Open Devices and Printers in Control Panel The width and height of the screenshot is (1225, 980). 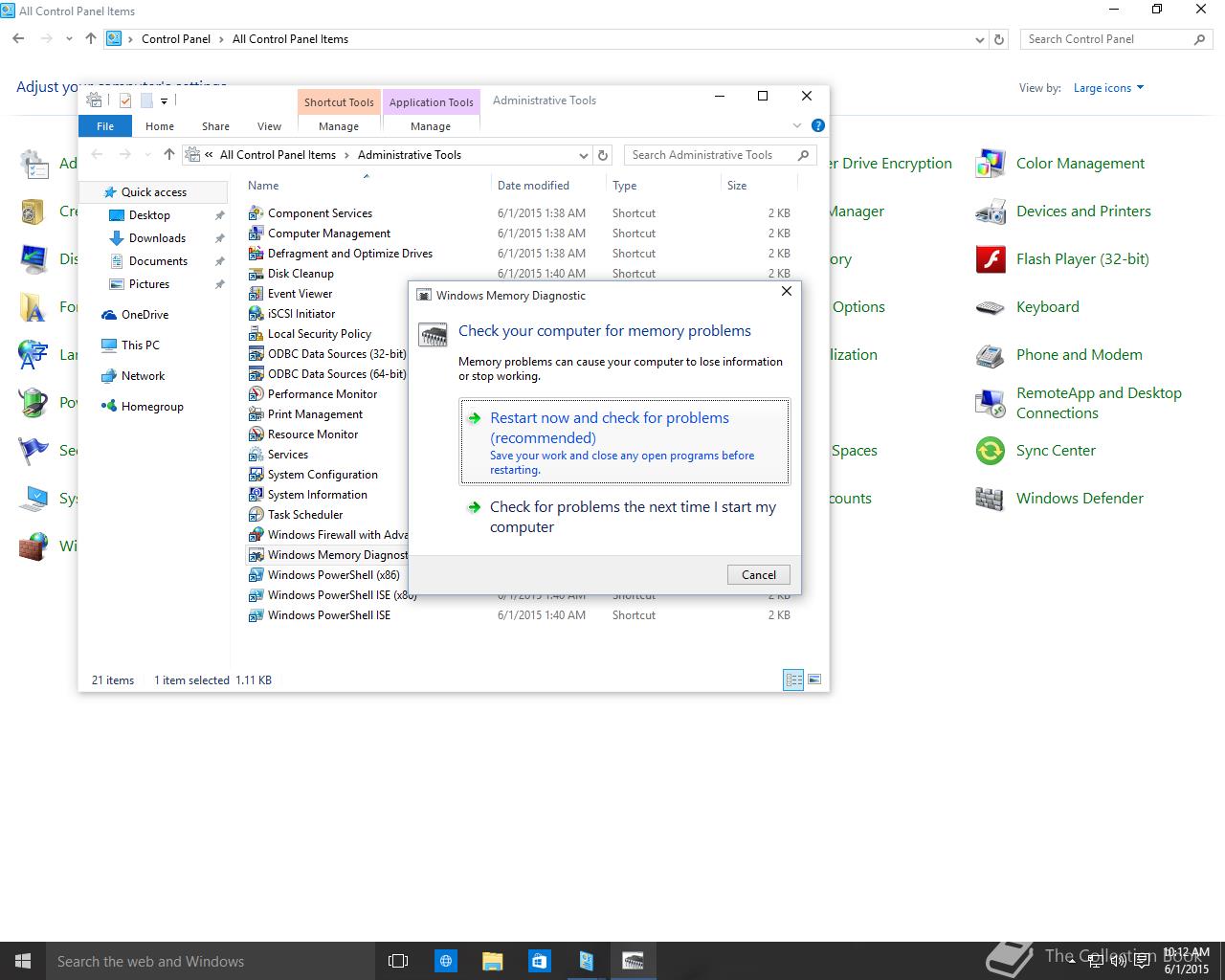coord(1063,212)
